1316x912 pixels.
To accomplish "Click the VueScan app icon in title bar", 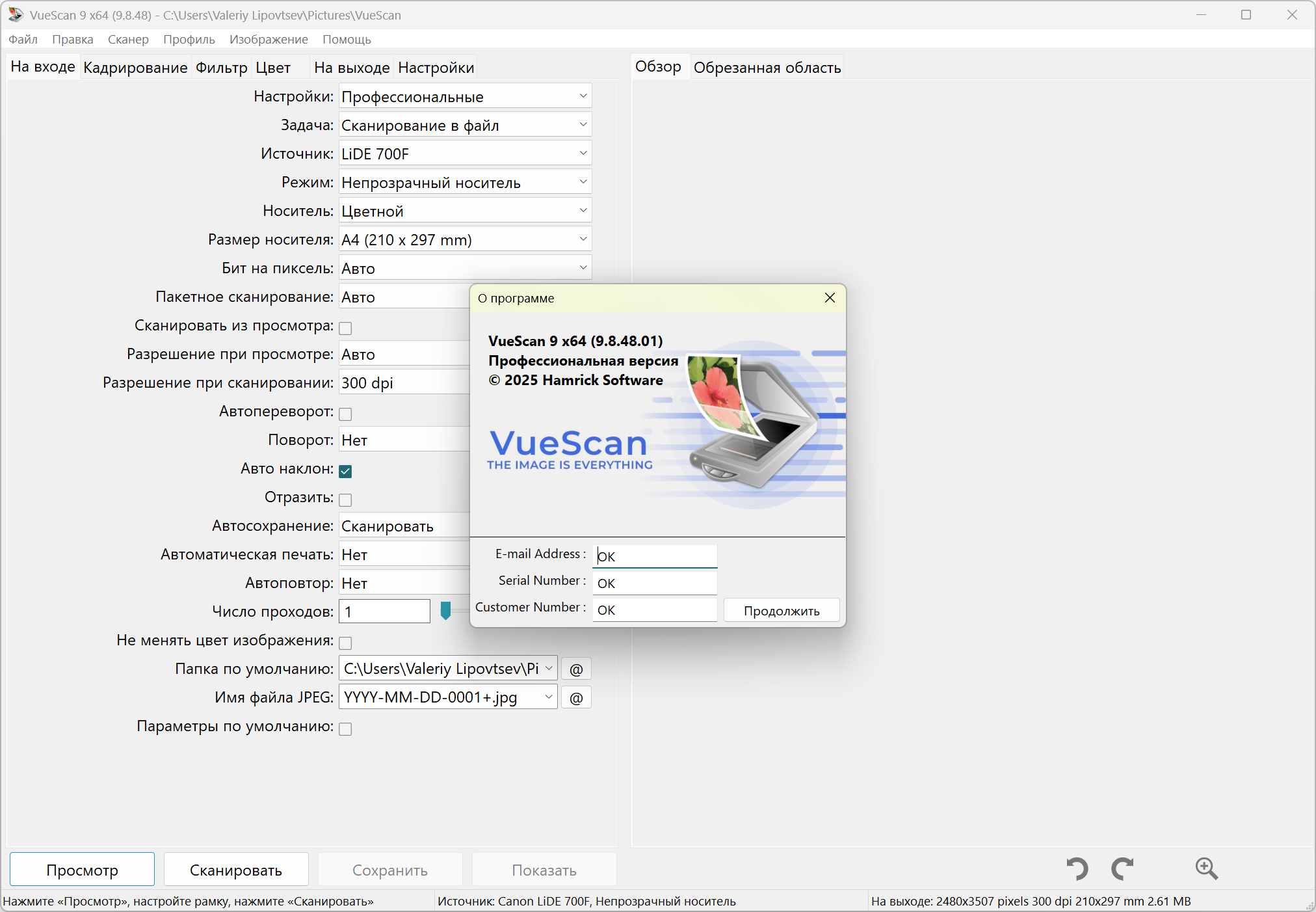I will [16, 15].
